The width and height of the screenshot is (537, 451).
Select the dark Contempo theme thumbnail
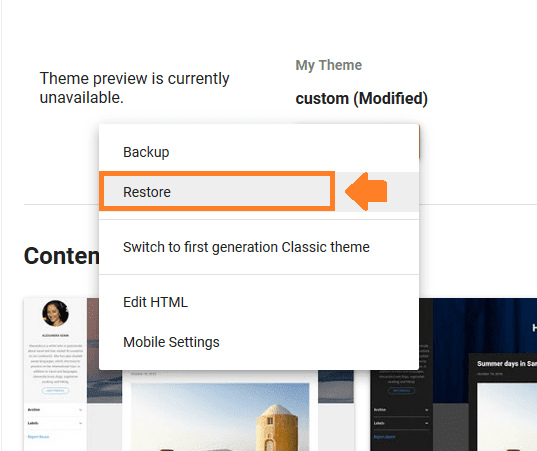pos(453,374)
